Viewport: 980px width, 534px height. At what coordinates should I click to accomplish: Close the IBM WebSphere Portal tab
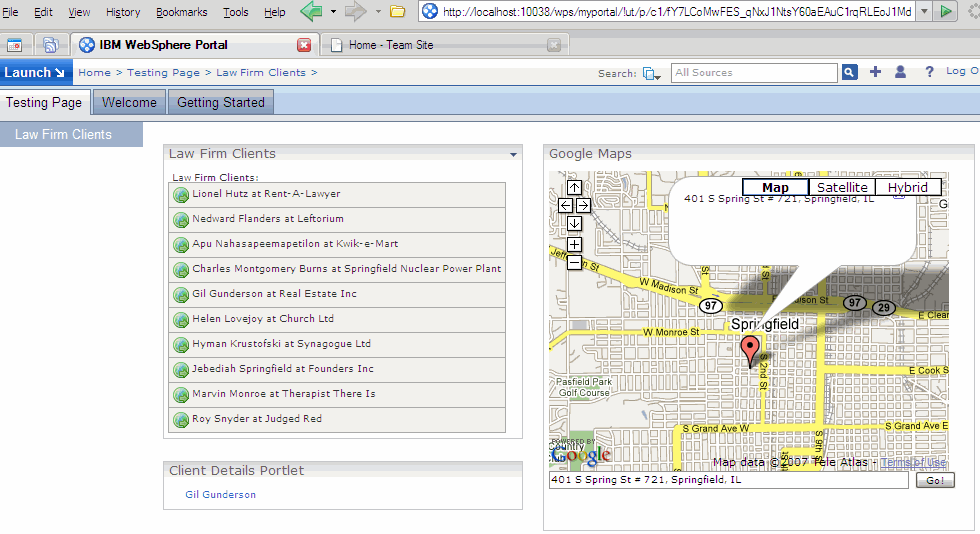304,45
